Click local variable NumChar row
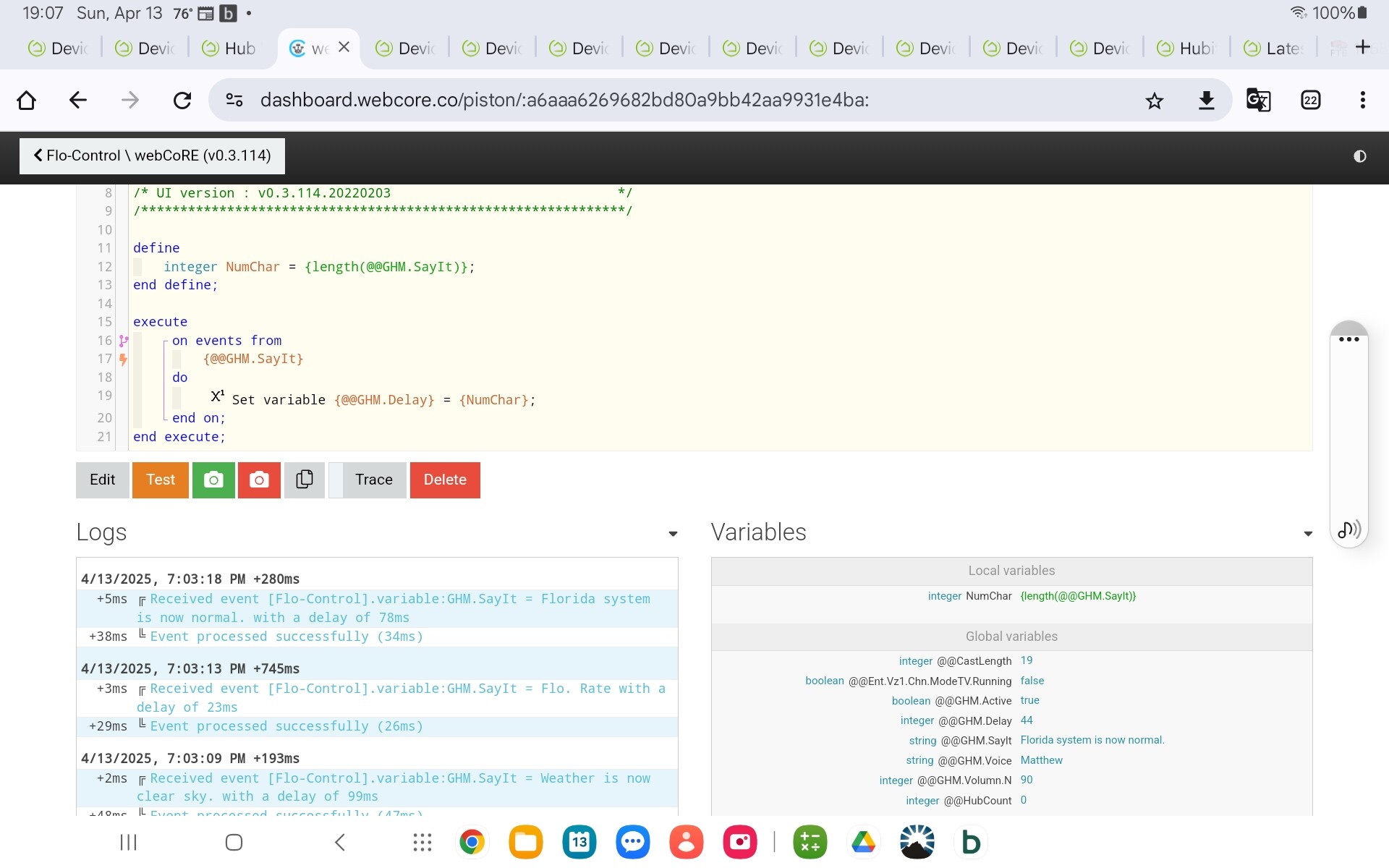This screenshot has width=1389, height=868. tap(1011, 596)
